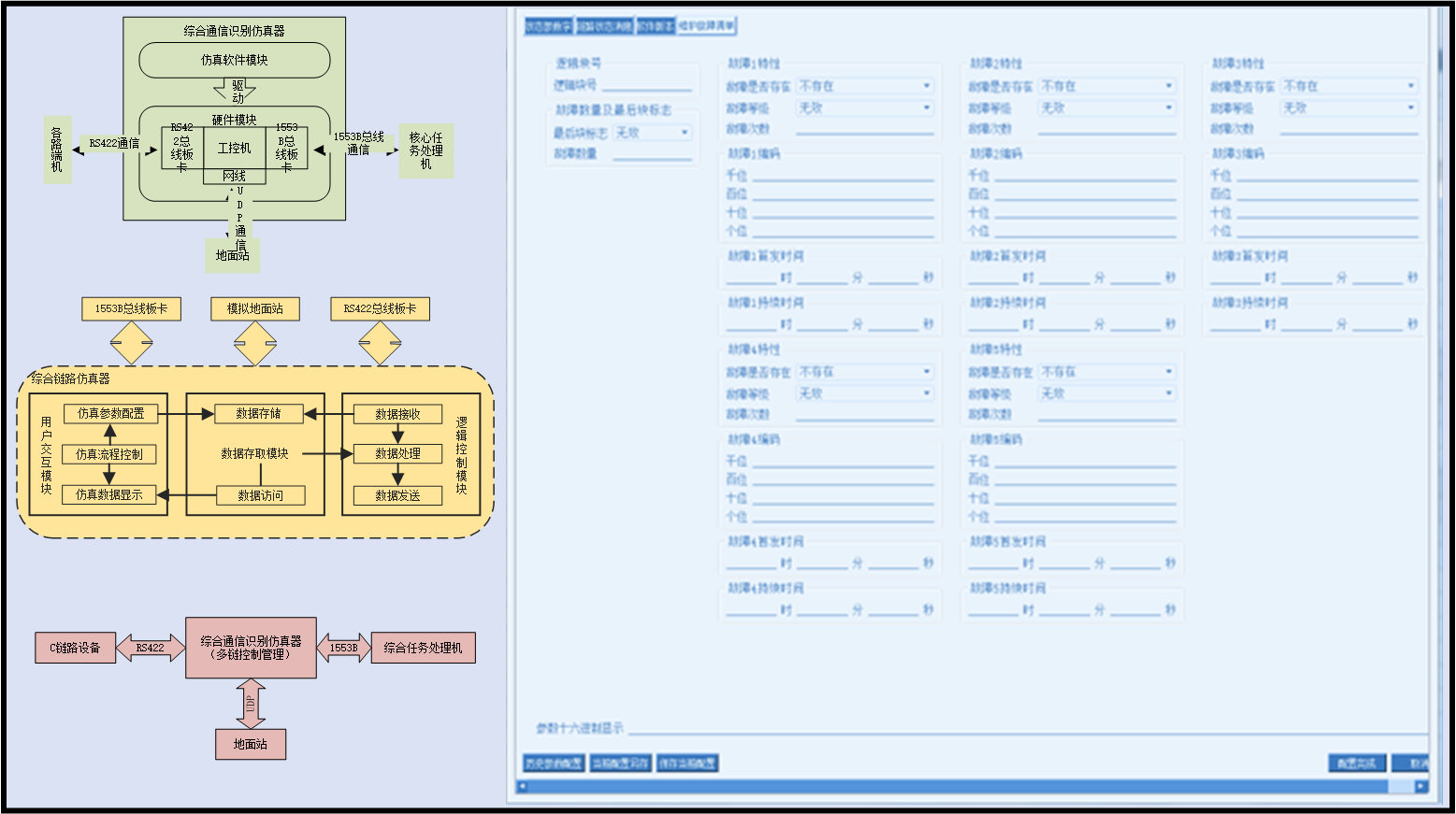Click the horizontal scrollbar thumb

[x=959, y=787]
